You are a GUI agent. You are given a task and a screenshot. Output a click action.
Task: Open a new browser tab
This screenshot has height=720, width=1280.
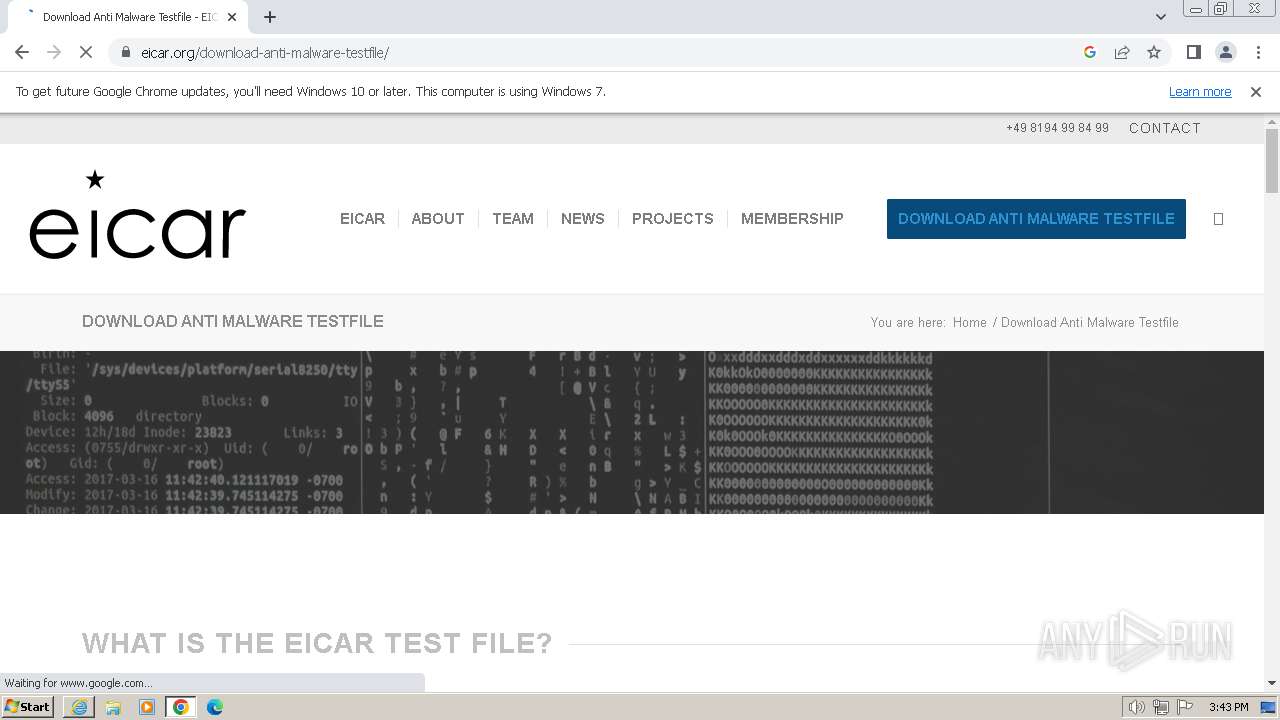point(270,17)
